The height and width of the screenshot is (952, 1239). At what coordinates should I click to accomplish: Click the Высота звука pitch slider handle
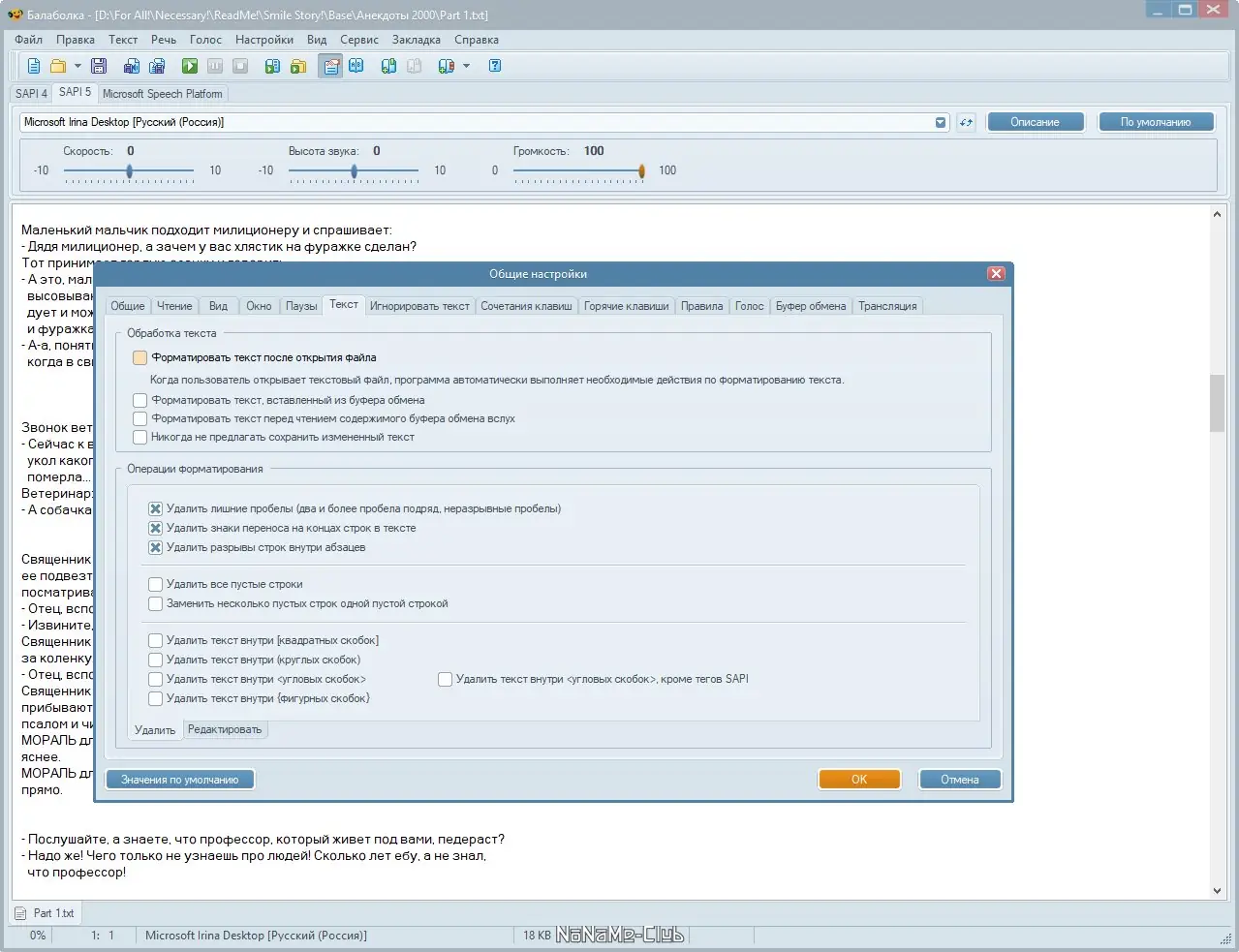(354, 170)
